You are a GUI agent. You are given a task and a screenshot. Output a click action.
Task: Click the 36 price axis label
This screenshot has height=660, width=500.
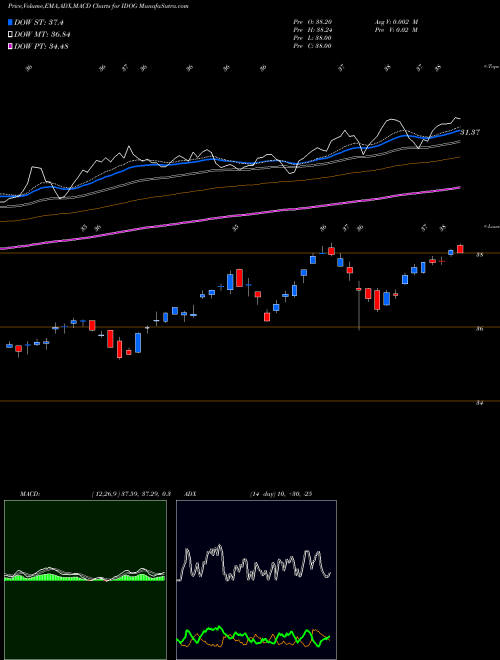[479, 329]
